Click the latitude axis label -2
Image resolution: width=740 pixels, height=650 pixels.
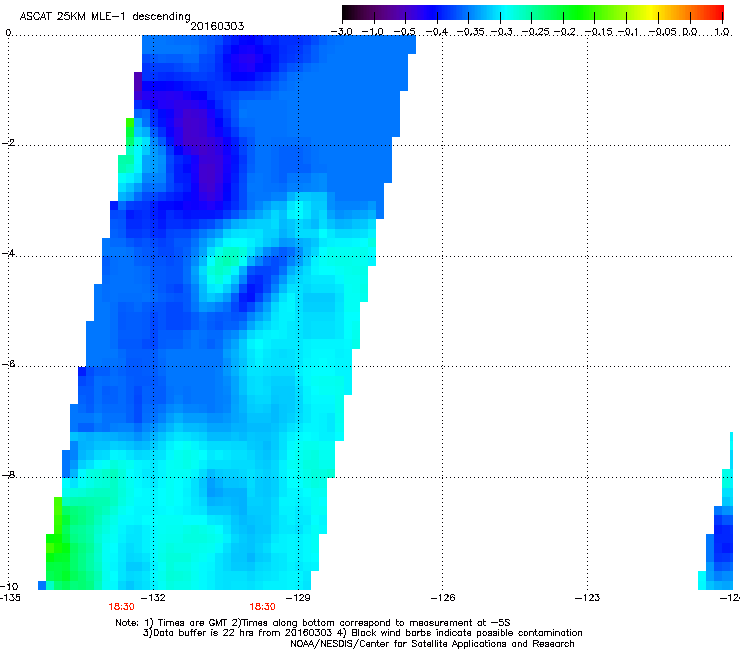(x=8, y=143)
